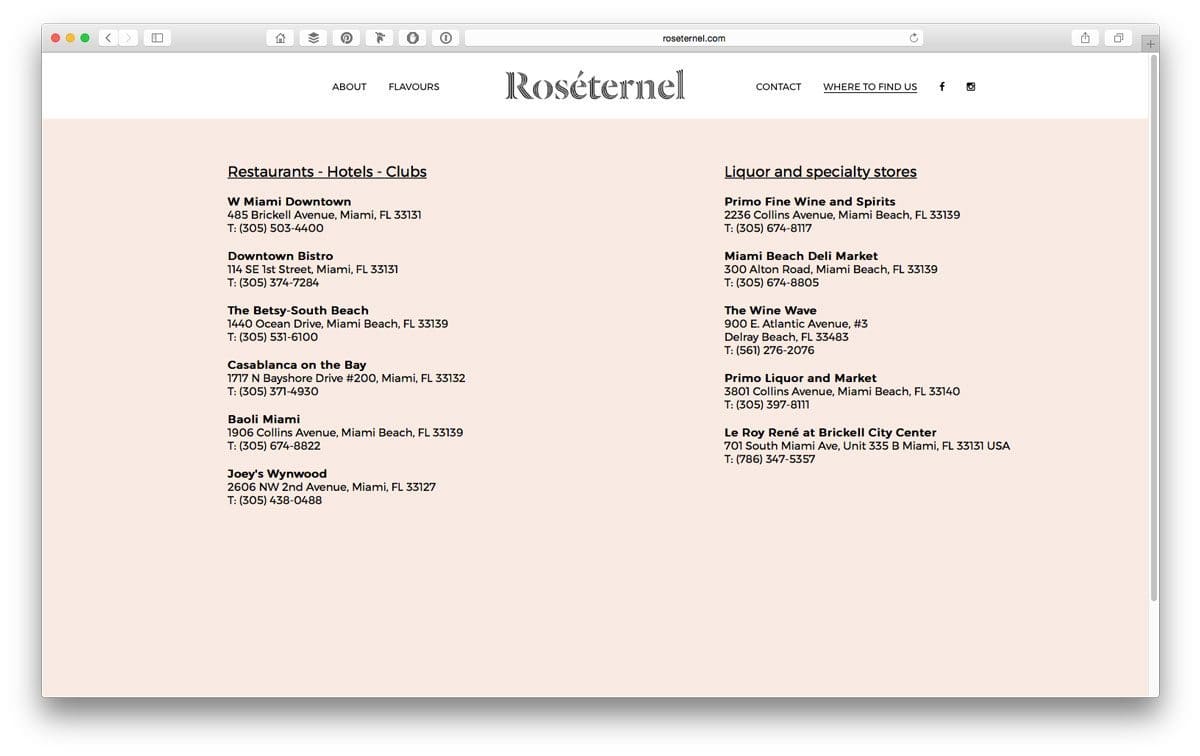Open Roséternel's Facebook page

pos(941,86)
